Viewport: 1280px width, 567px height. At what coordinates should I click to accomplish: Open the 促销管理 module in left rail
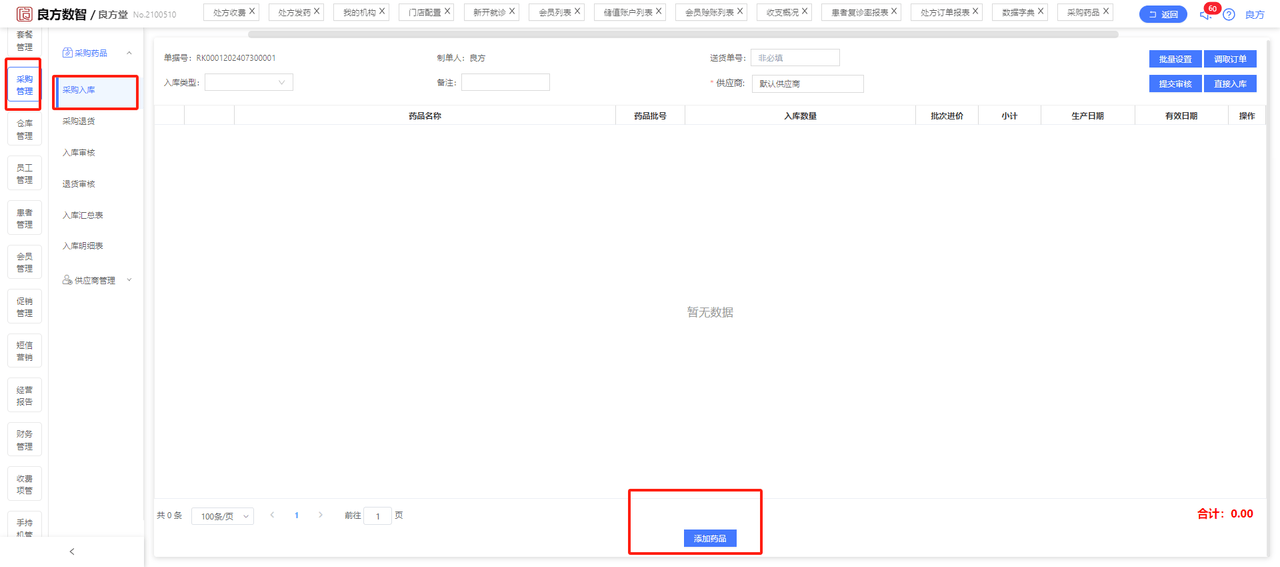[24, 307]
